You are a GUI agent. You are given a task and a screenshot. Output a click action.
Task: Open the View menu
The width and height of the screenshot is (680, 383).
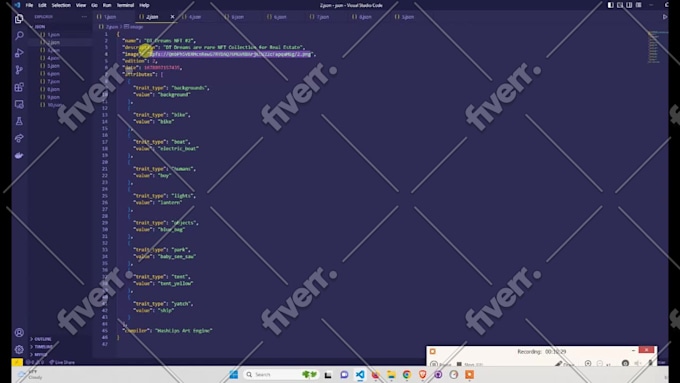[x=81, y=5]
